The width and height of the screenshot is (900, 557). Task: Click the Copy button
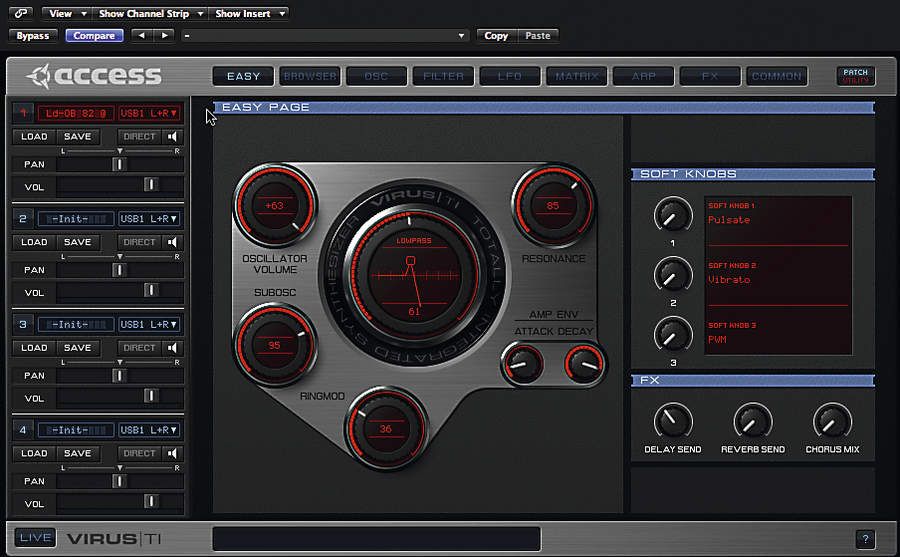(496, 36)
